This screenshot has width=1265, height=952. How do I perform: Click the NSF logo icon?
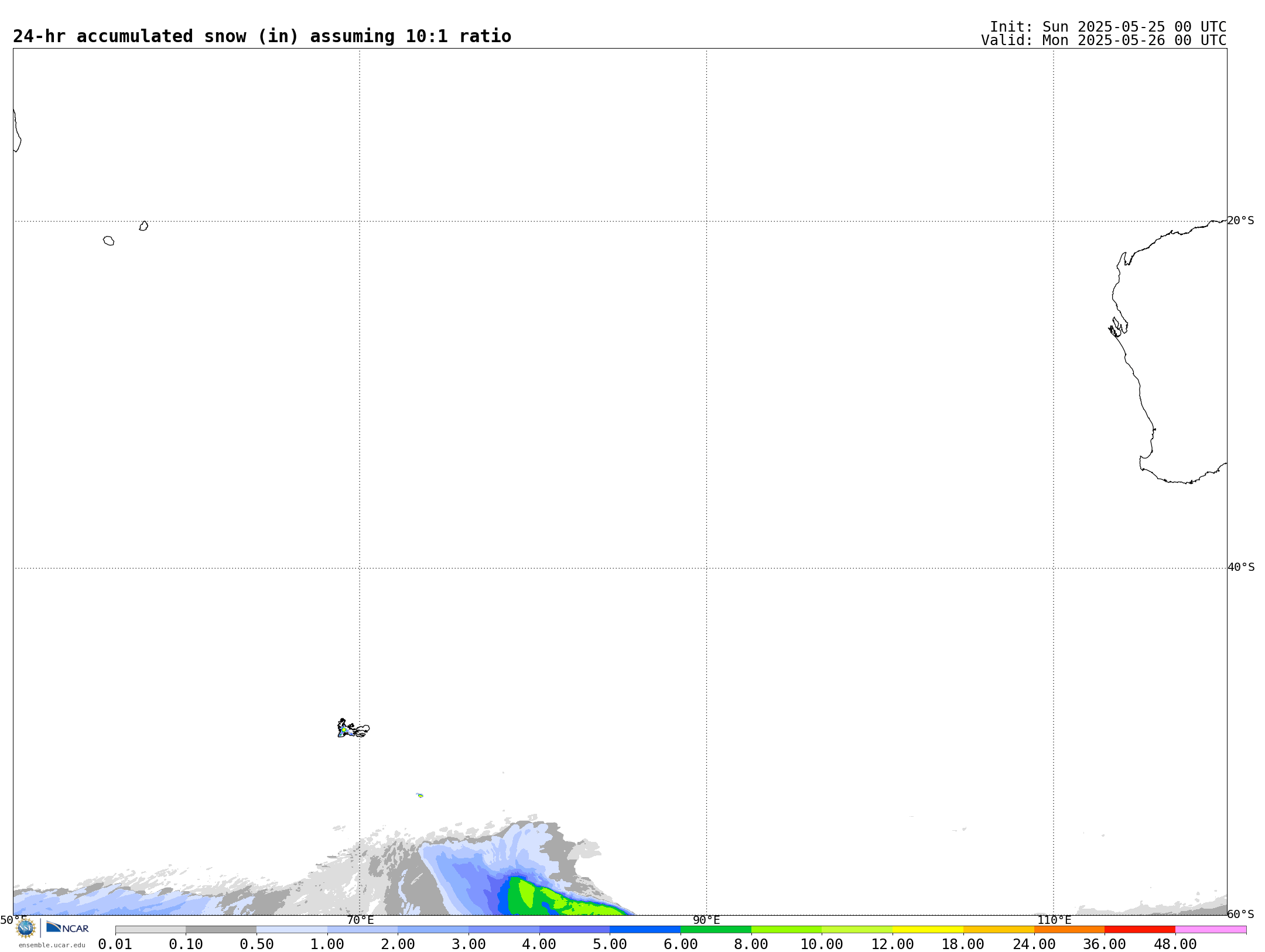(x=26, y=928)
